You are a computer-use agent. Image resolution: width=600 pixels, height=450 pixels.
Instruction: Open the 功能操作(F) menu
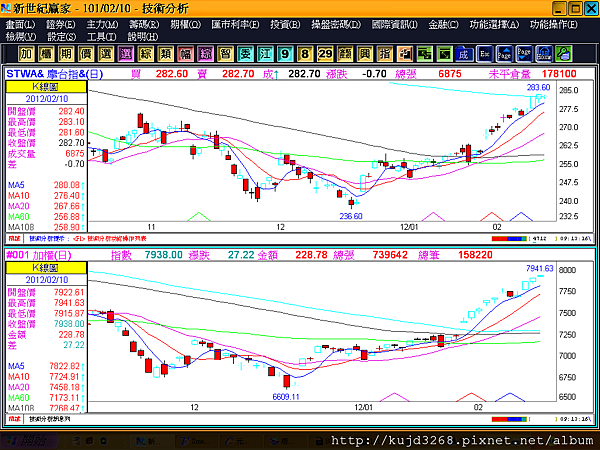pos(553,24)
